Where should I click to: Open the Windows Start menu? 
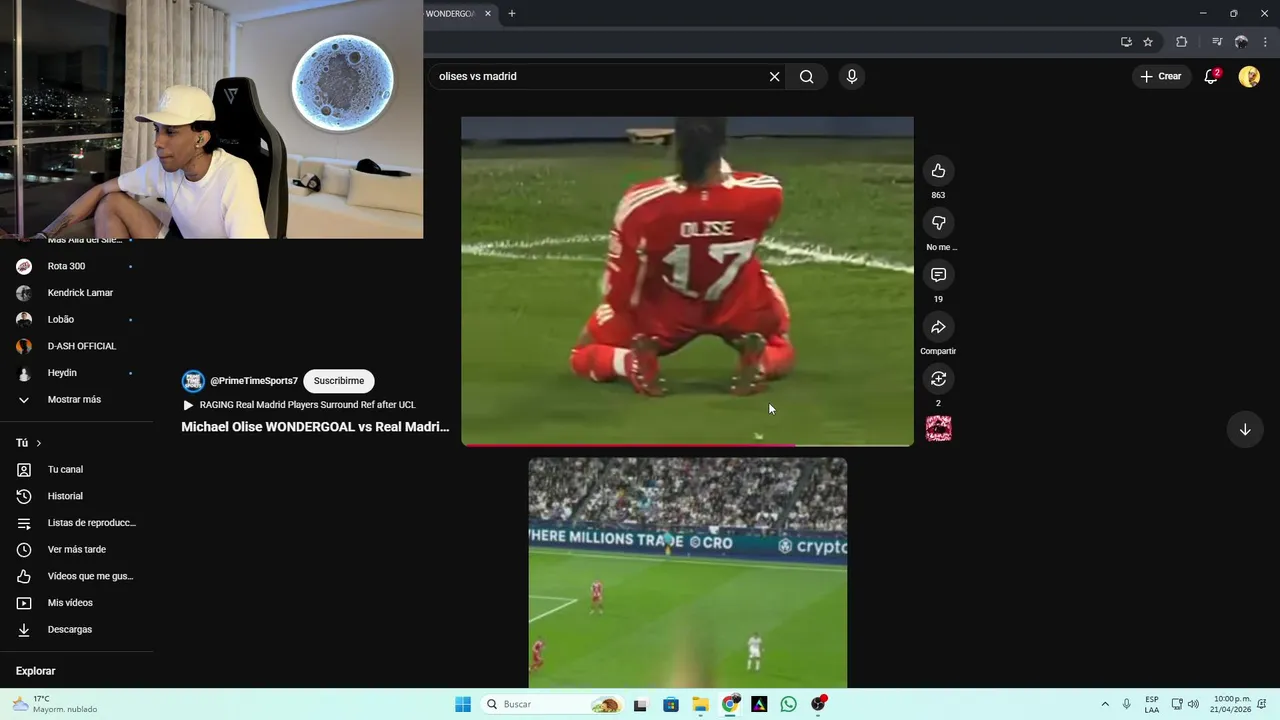click(x=462, y=704)
